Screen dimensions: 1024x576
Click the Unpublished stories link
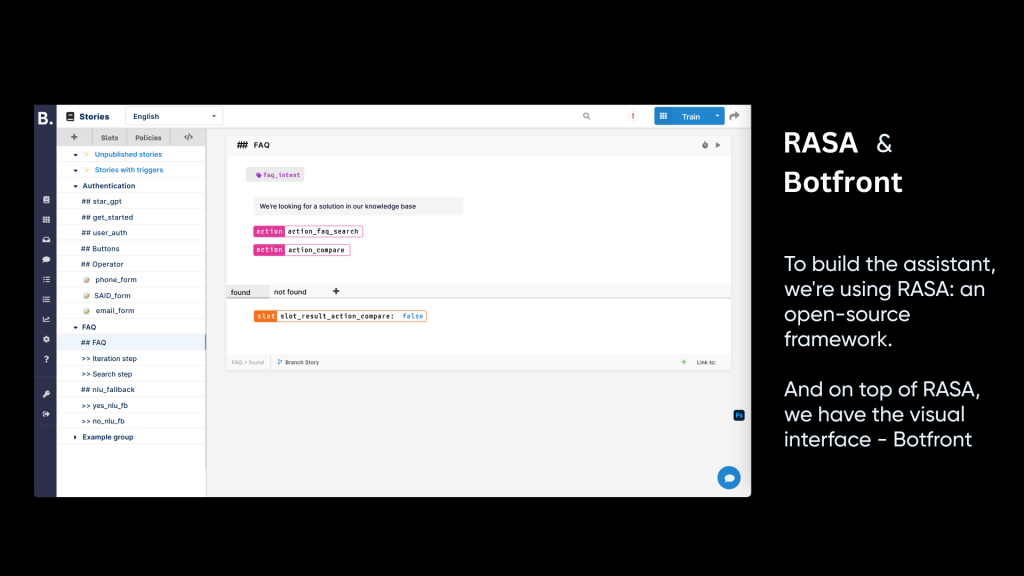[128, 154]
